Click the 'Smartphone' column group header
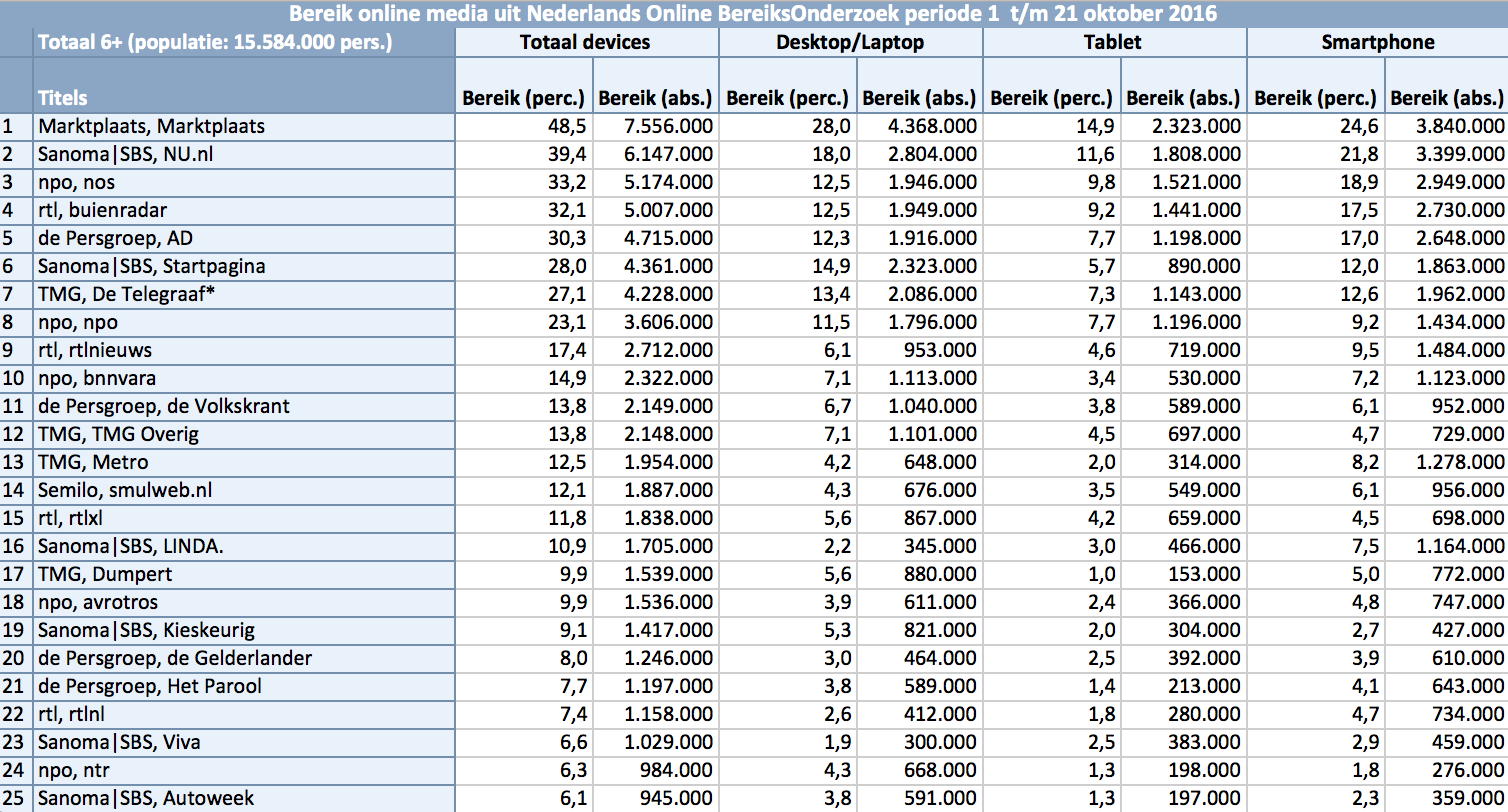Image resolution: width=1508 pixels, height=812 pixels. (1377, 42)
